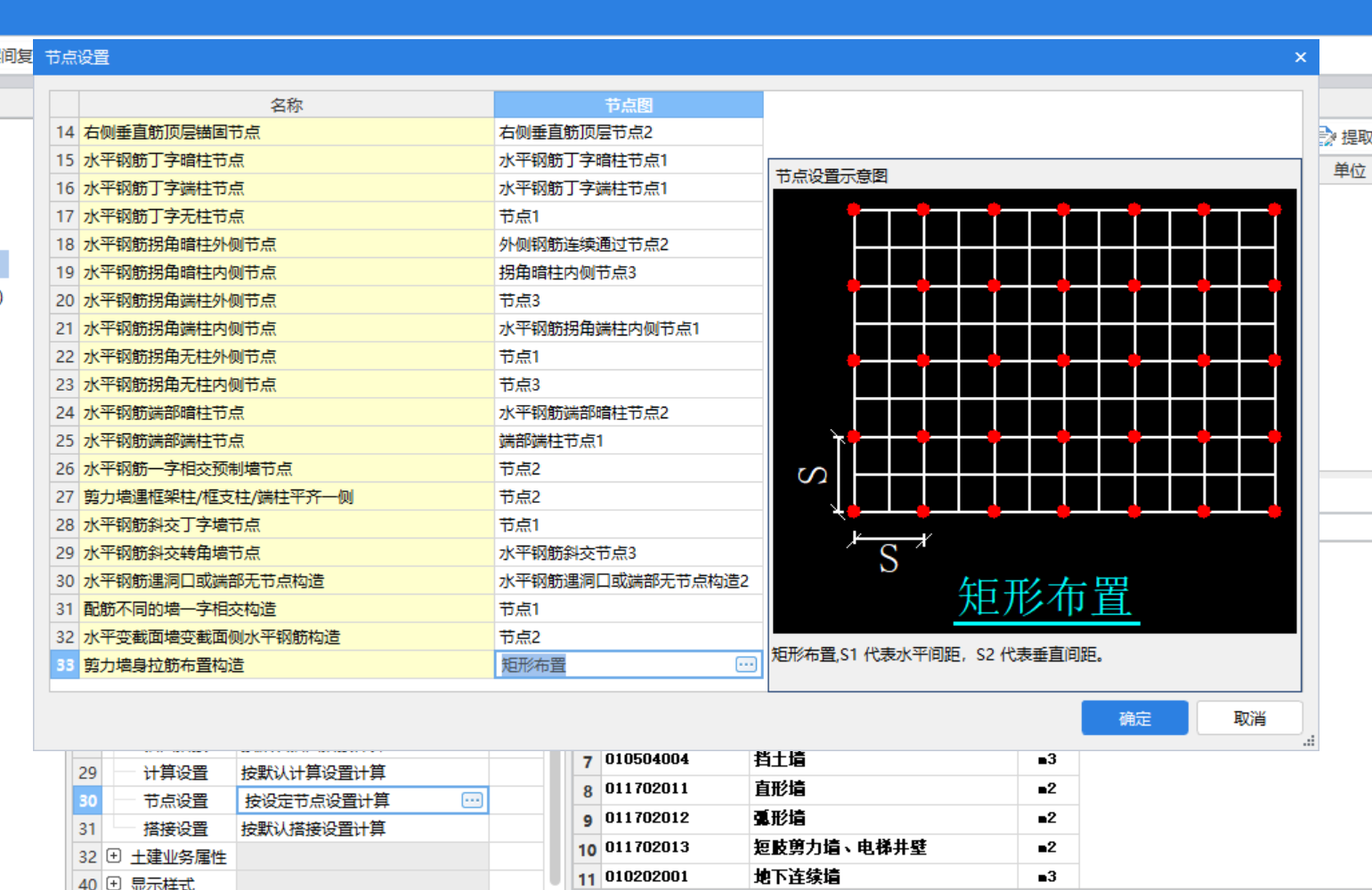This screenshot has height=890, width=1372.
Task: Confirm with the 确定 button
Action: click(1134, 718)
